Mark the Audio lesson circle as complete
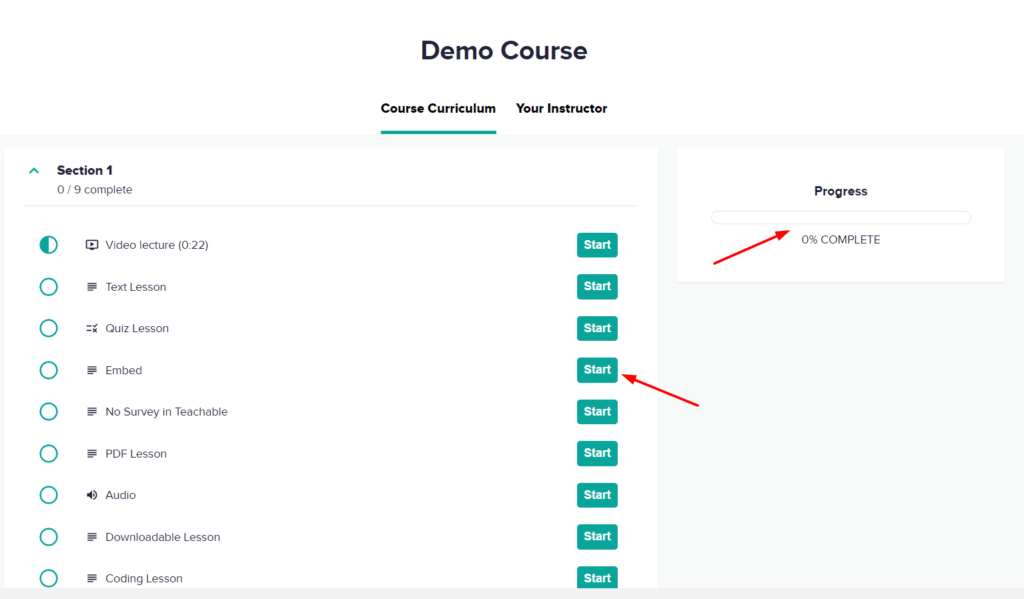1024x599 pixels. (x=48, y=494)
